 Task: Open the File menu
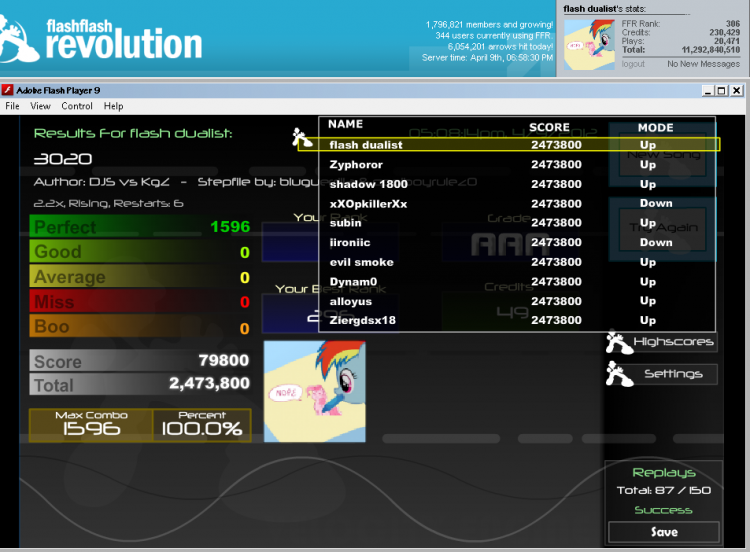coord(12,106)
